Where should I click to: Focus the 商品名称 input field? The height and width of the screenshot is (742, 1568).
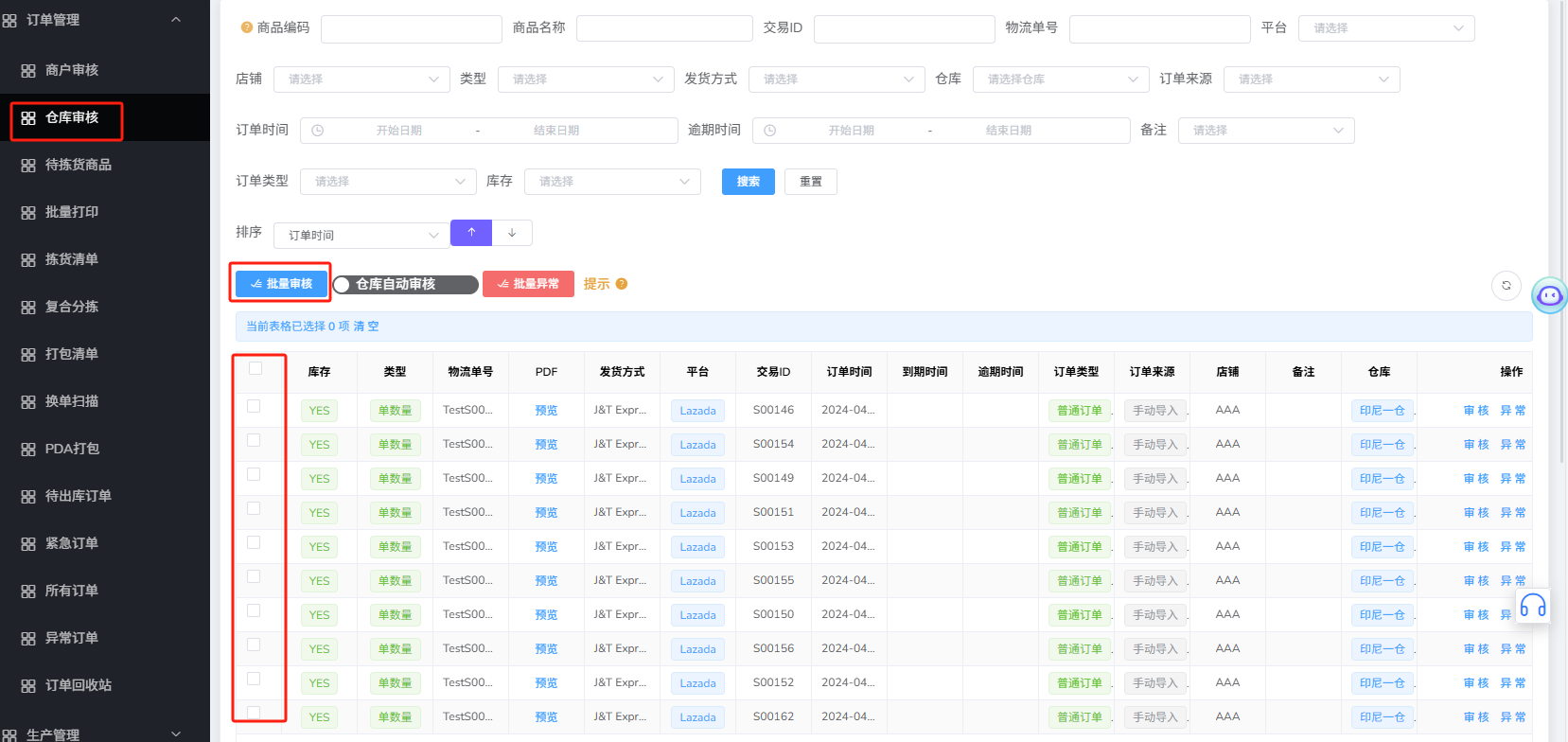(664, 28)
